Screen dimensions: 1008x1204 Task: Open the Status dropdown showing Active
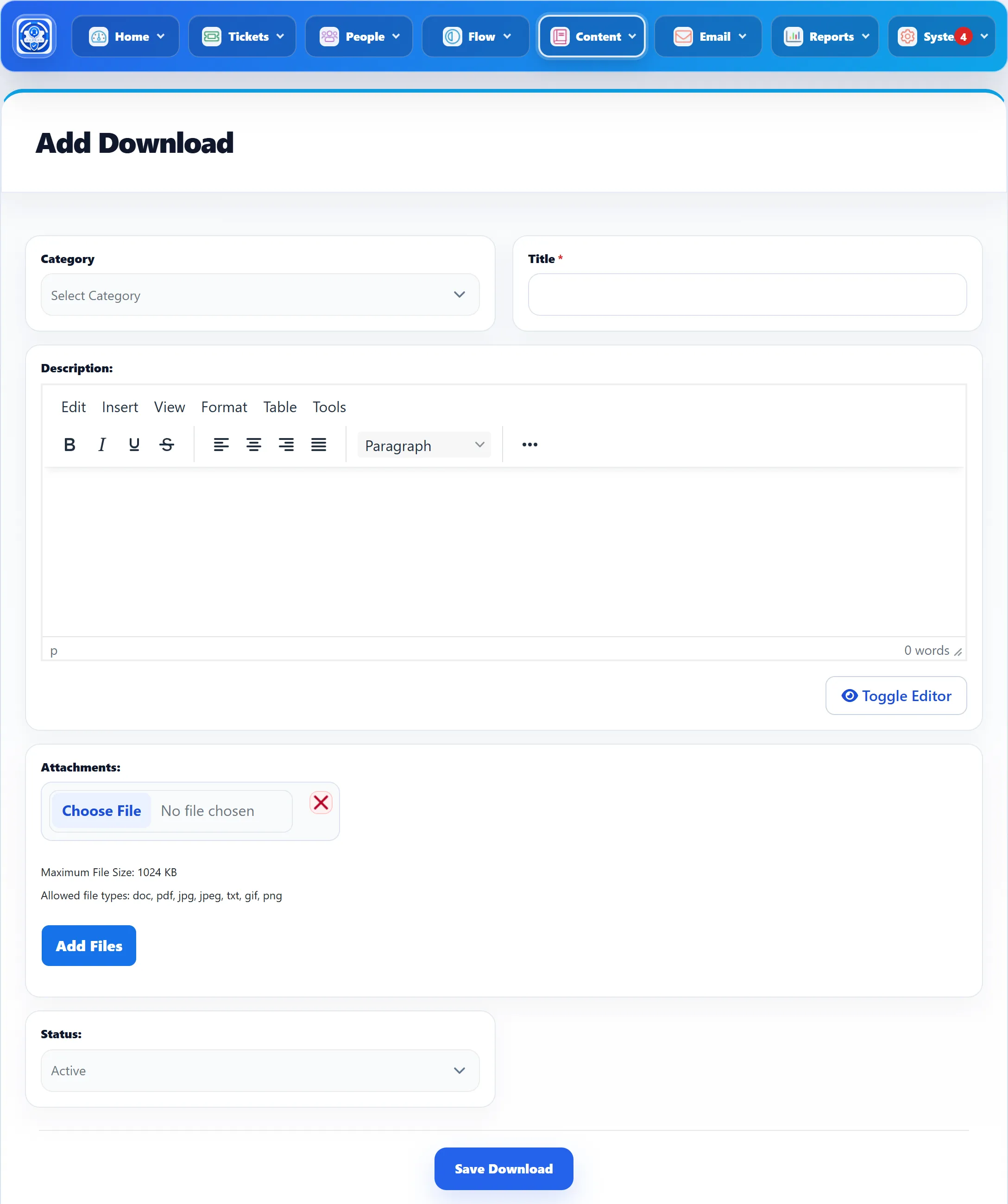[x=260, y=1071]
